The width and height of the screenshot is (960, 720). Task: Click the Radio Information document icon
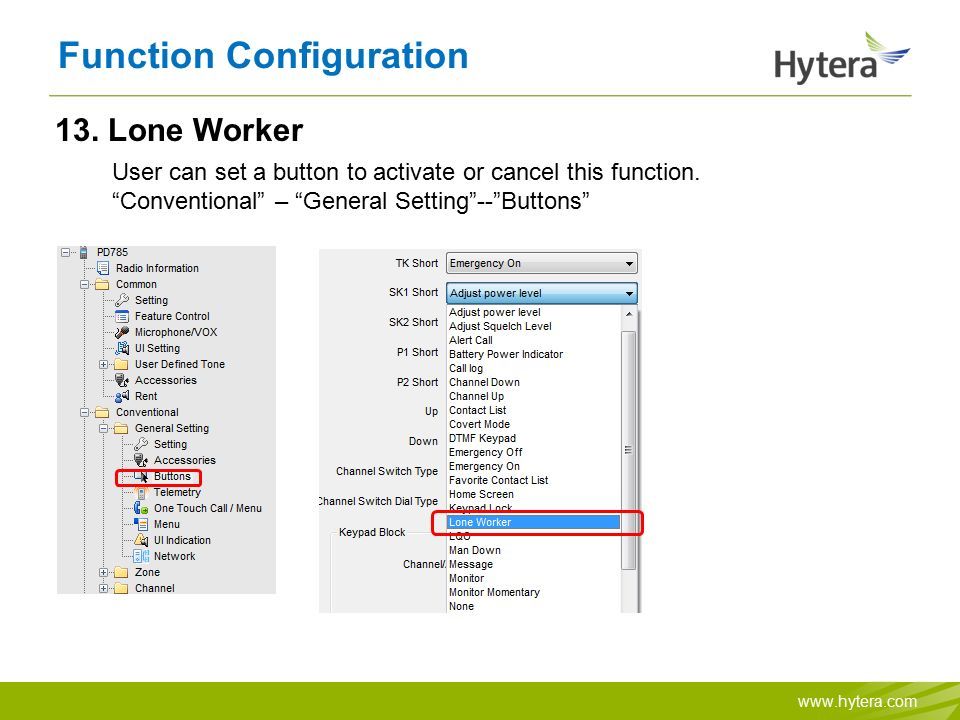[x=103, y=268]
